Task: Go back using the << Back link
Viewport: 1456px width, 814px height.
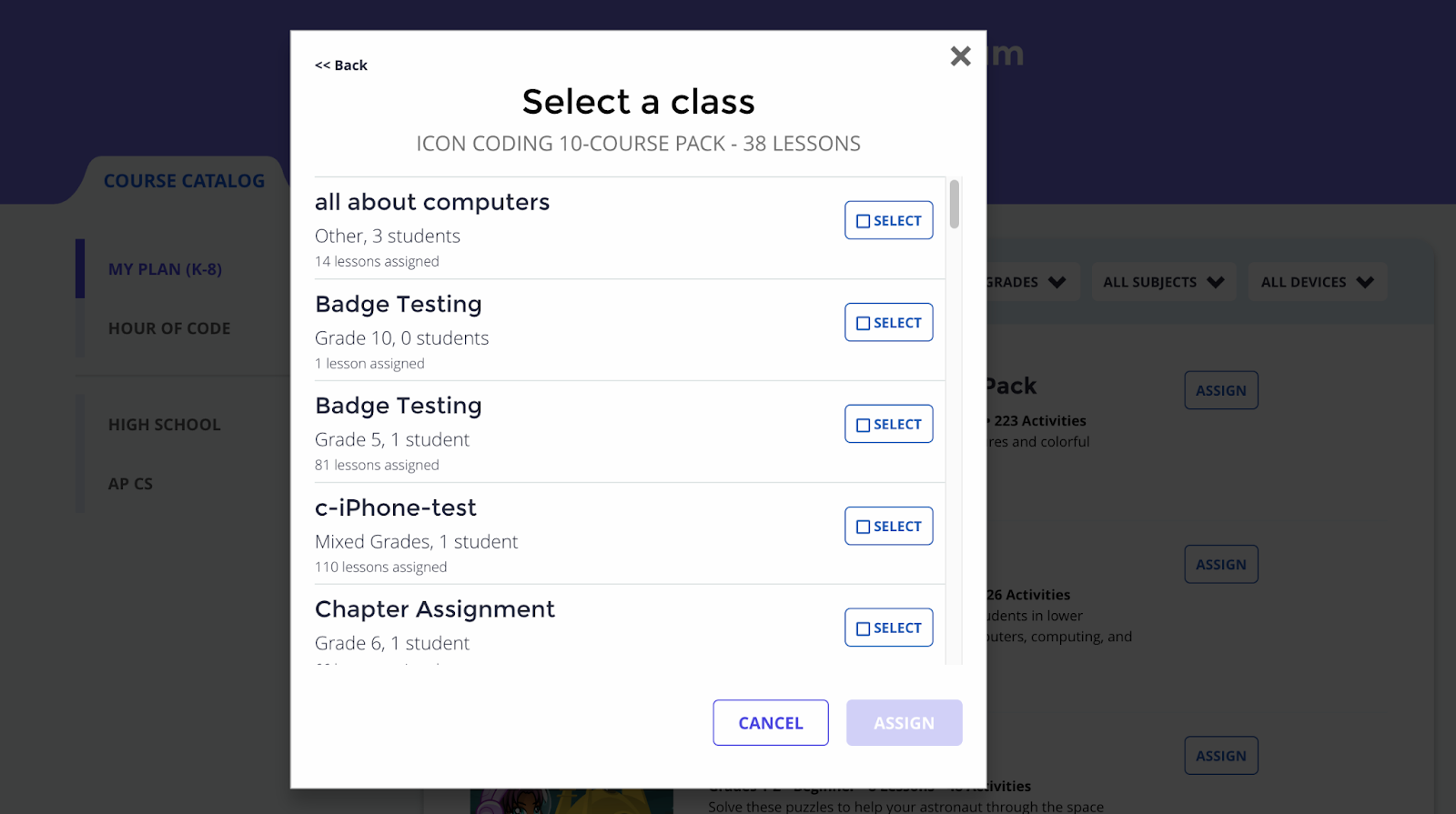Action: (341, 65)
